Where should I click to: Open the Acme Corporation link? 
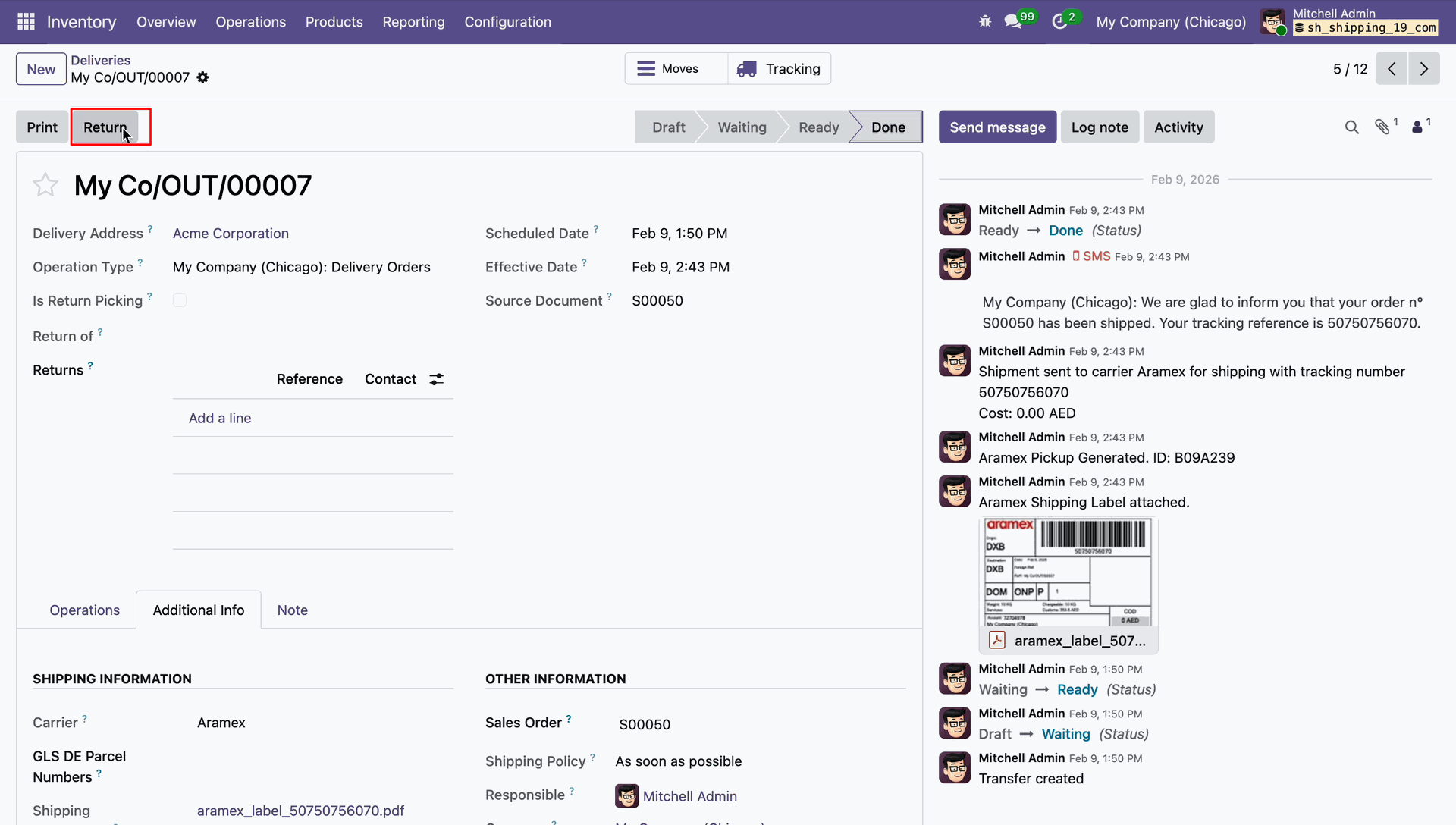[231, 234]
